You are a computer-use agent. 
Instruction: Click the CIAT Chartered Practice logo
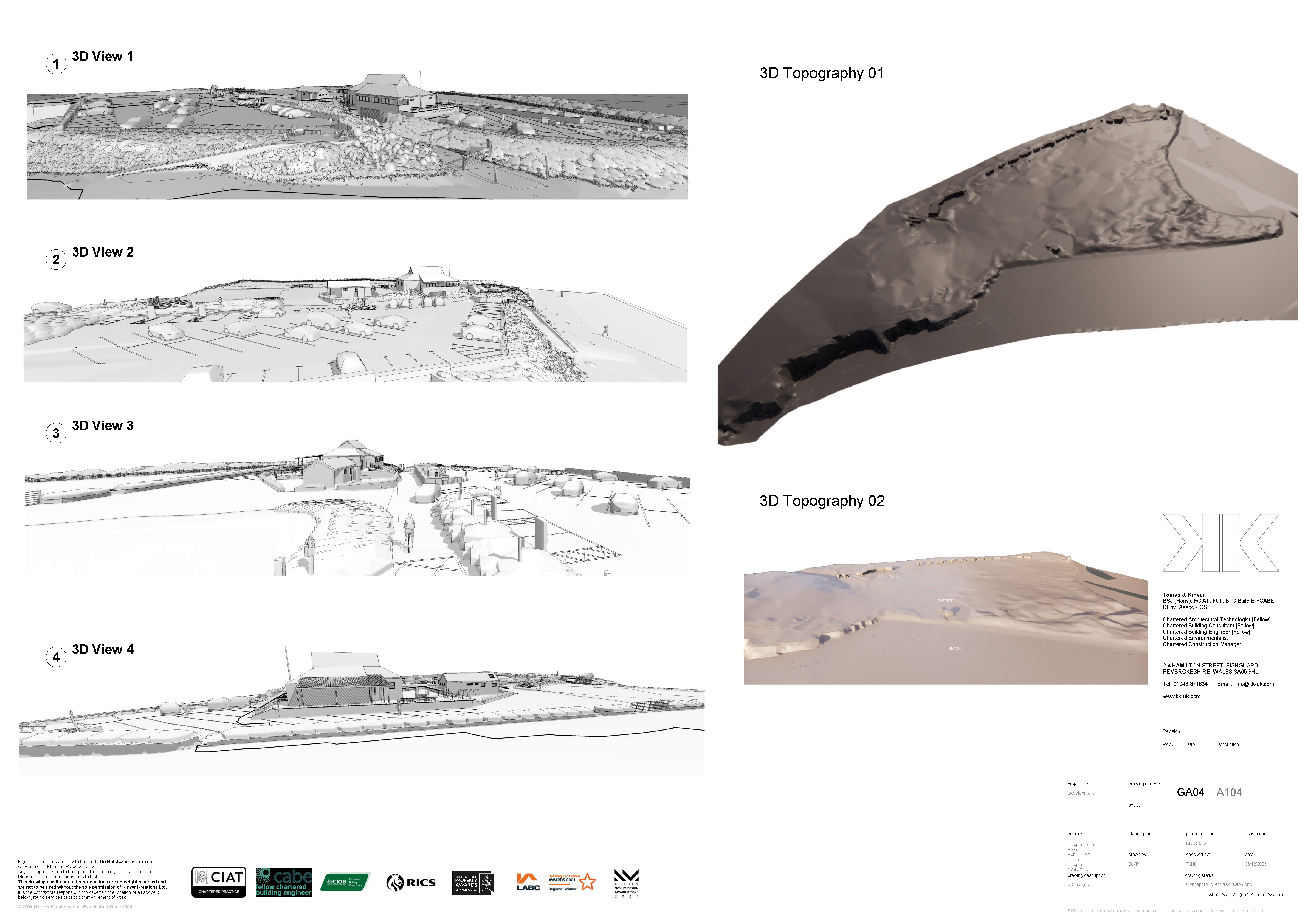coord(219,882)
